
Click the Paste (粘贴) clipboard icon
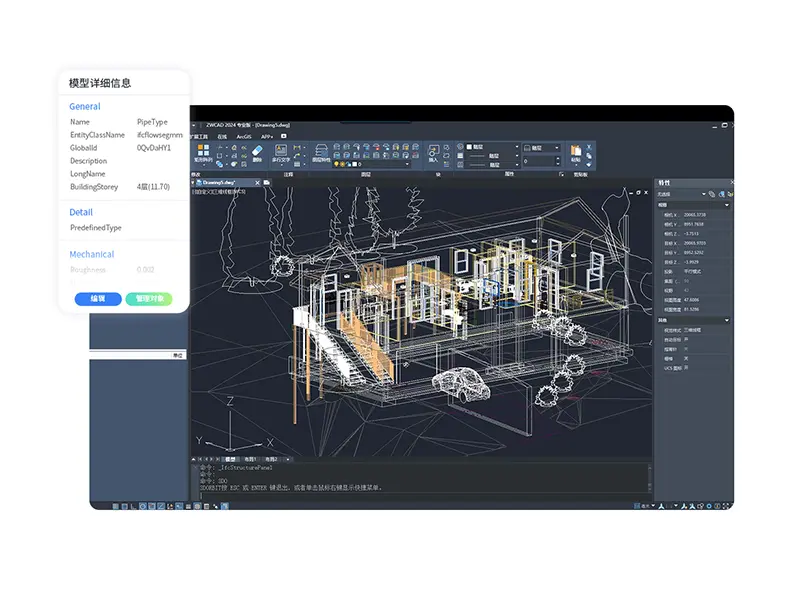click(577, 152)
